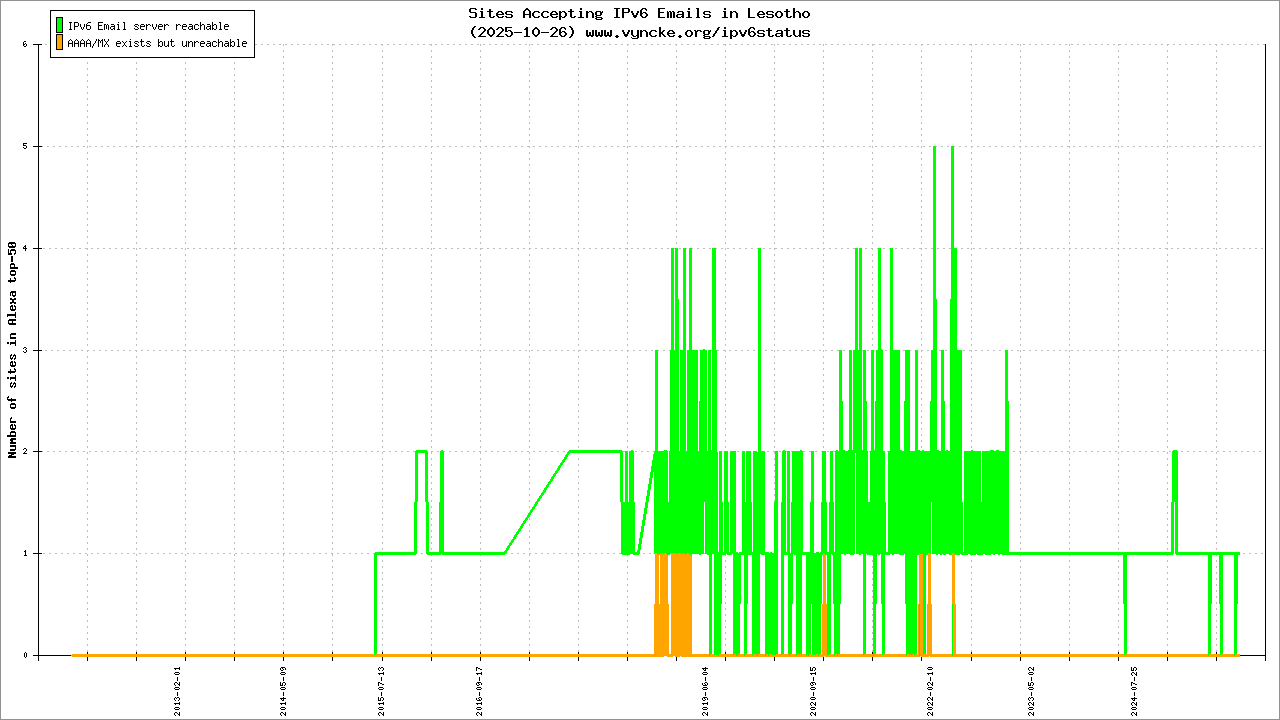Click the chart title about Lesotho
Image resolution: width=1280 pixels, height=720 pixels.
(x=639, y=14)
